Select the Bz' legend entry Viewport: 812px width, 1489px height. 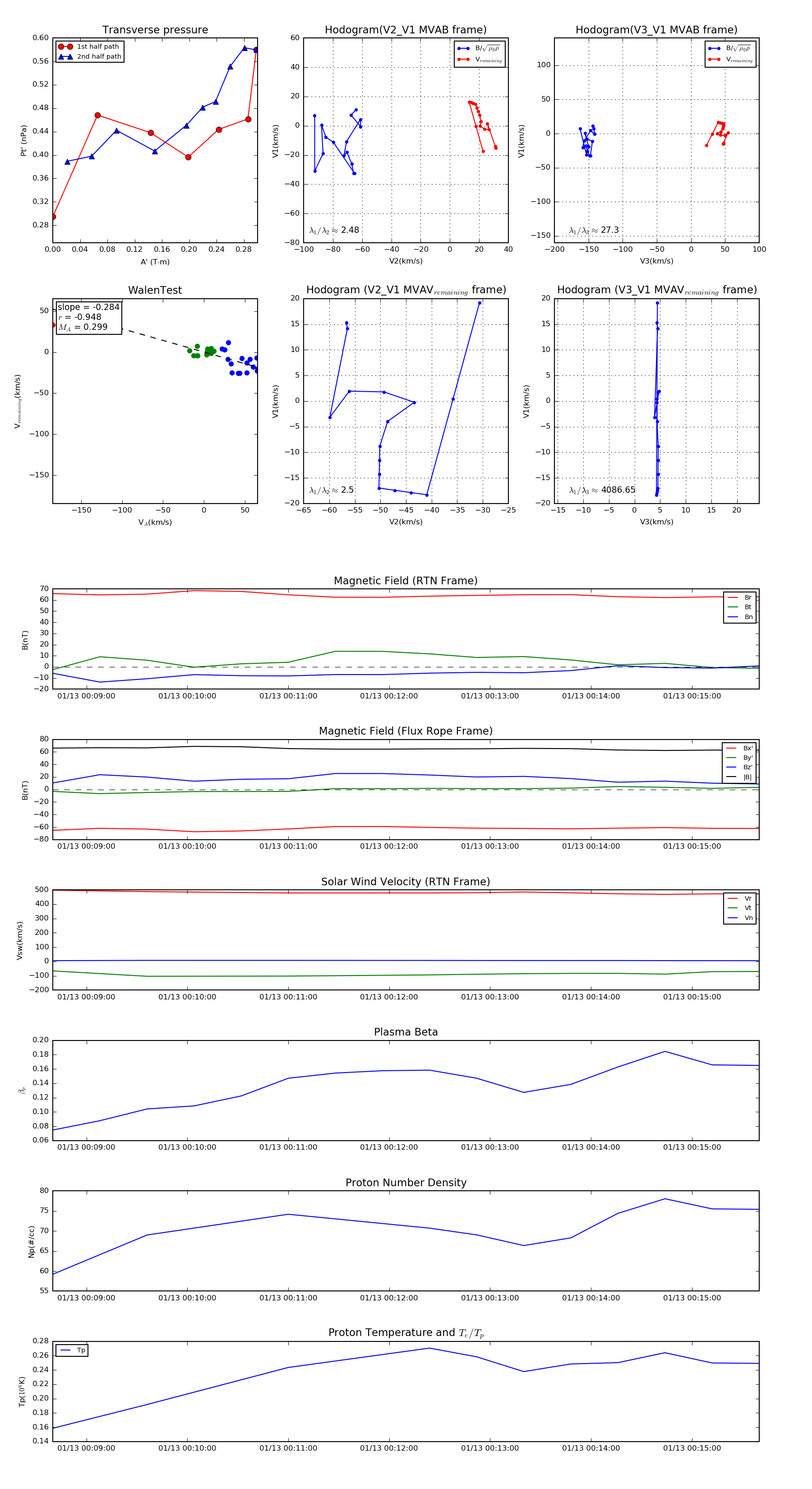click(739, 768)
